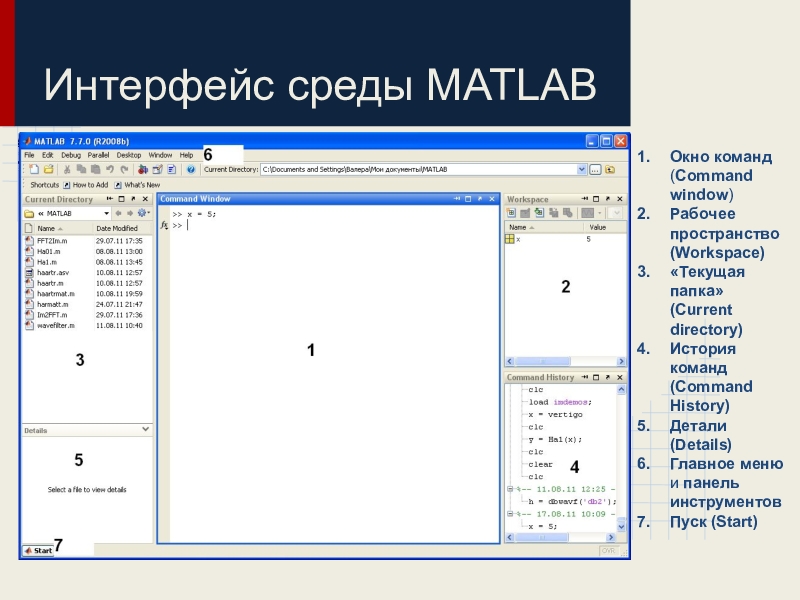Click Delete variable icon in Workspace toolbar

coord(567,213)
